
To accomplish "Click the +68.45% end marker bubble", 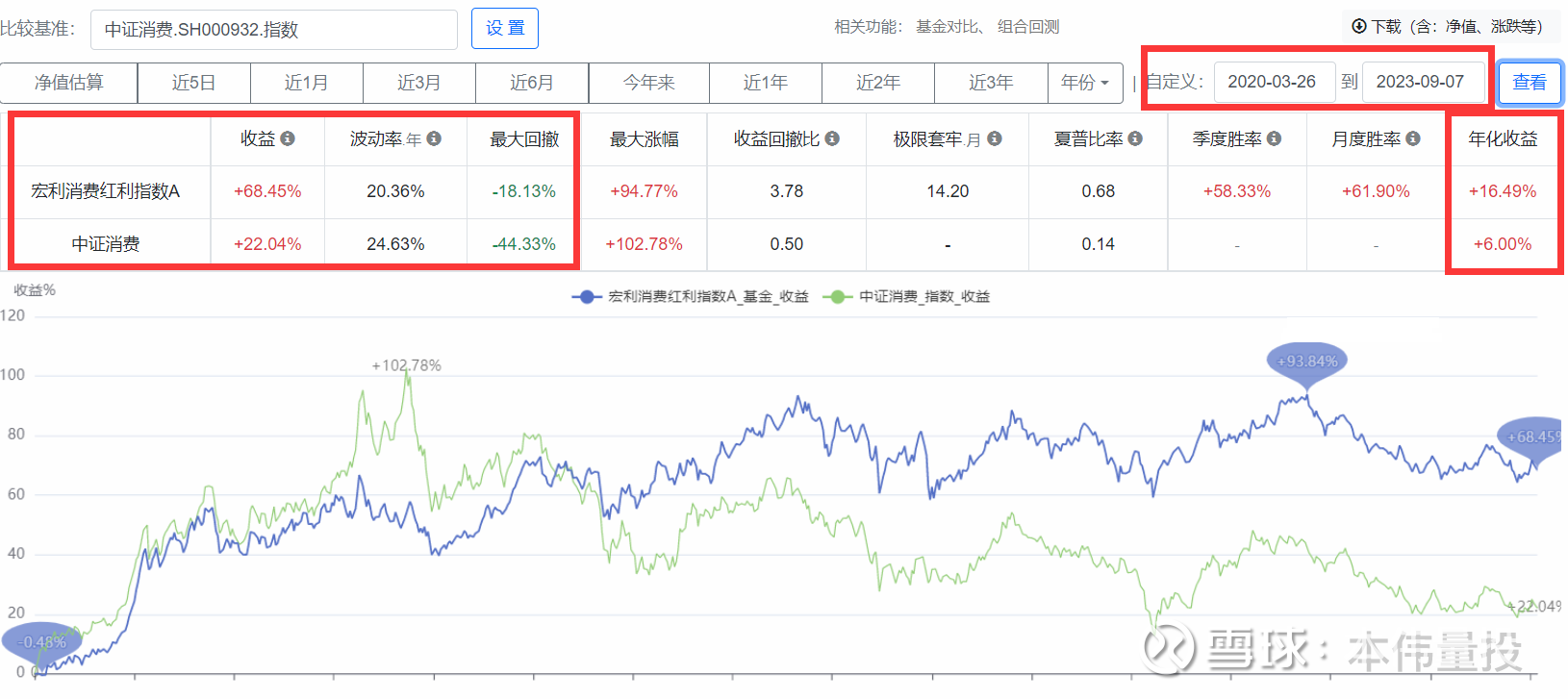I will (1531, 437).
